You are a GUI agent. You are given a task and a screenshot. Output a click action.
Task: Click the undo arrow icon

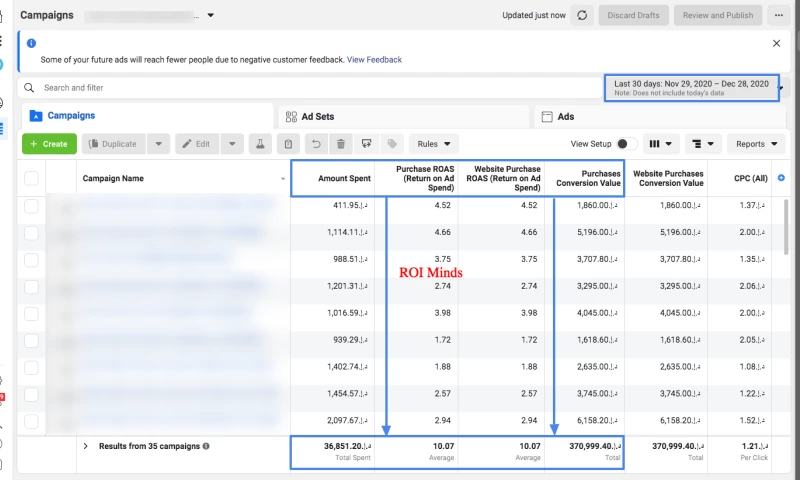click(316, 144)
